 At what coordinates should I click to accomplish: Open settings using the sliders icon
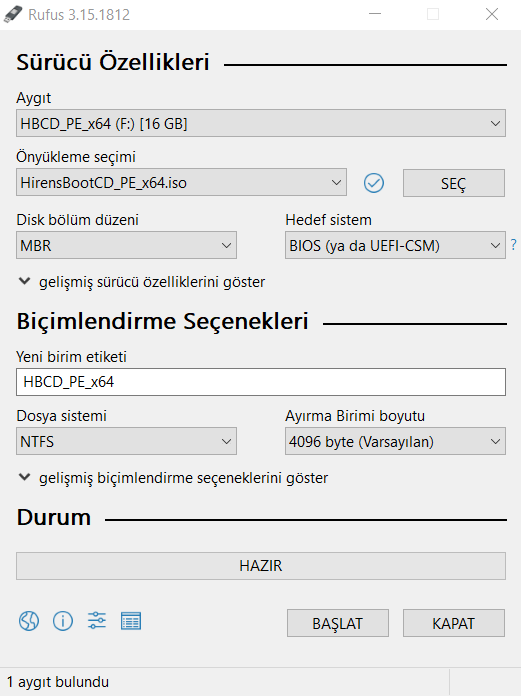(97, 621)
